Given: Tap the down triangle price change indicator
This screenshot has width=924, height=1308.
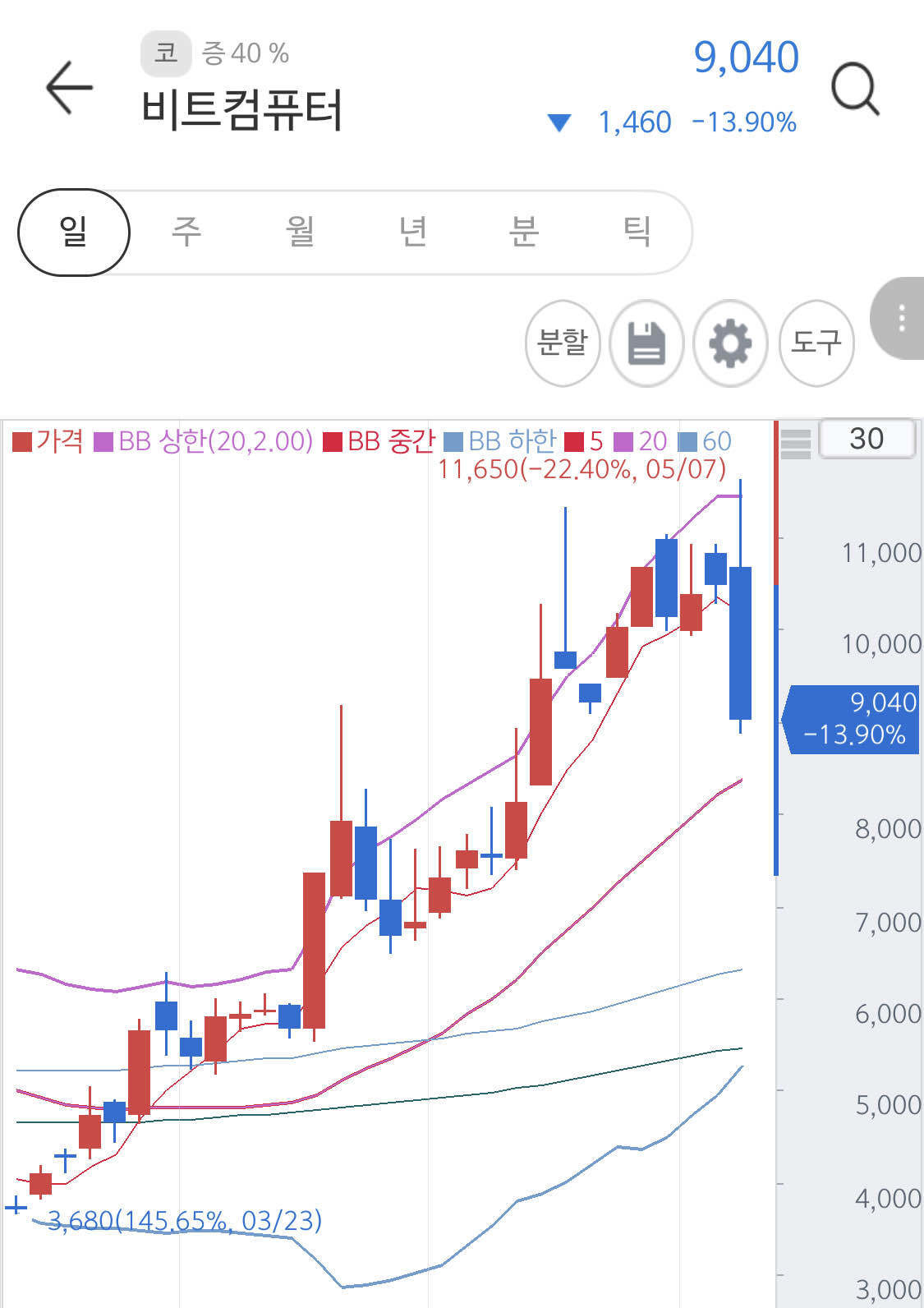Looking at the screenshot, I should pos(559,123).
